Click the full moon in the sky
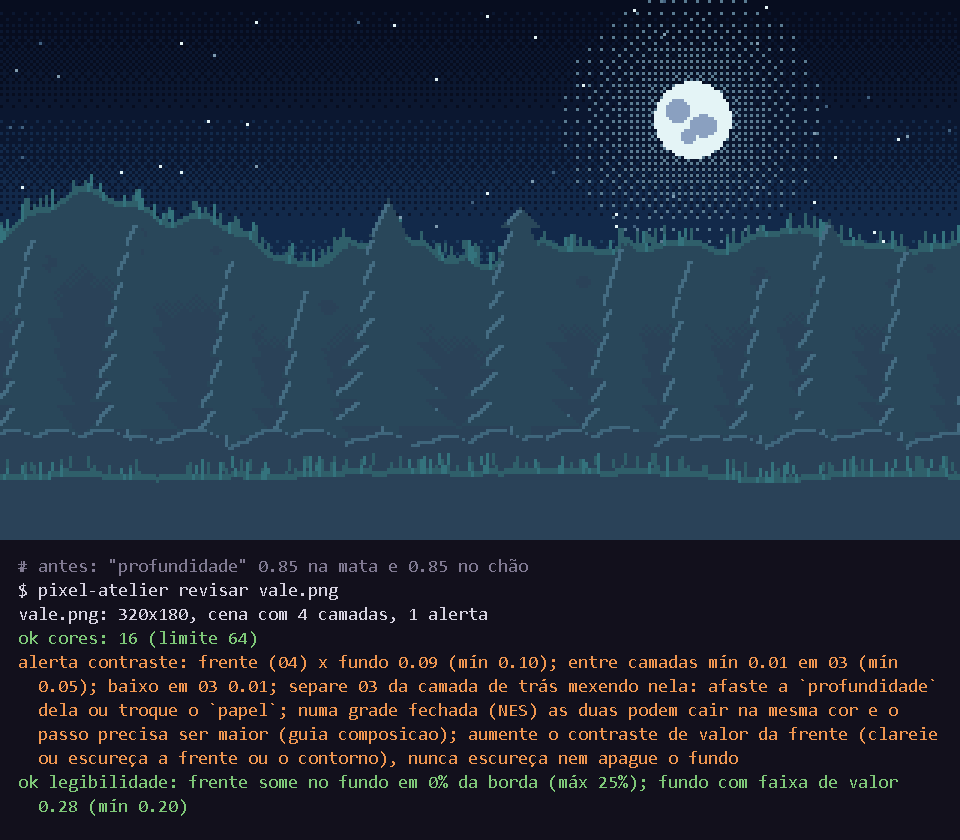Image resolution: width=960 pixels, height=840 pixels. click(692, 120)
